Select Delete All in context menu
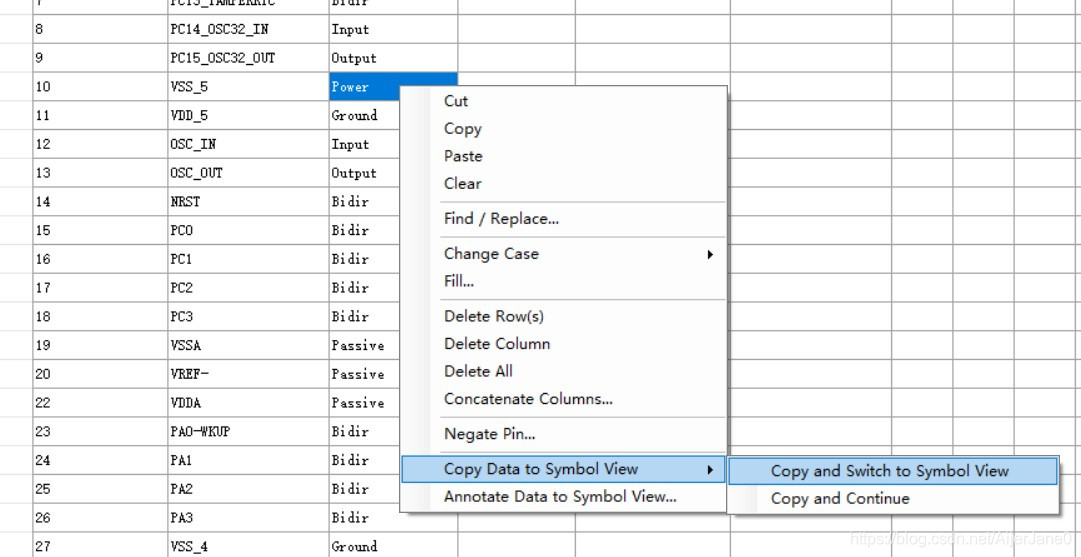 point(478,371)
